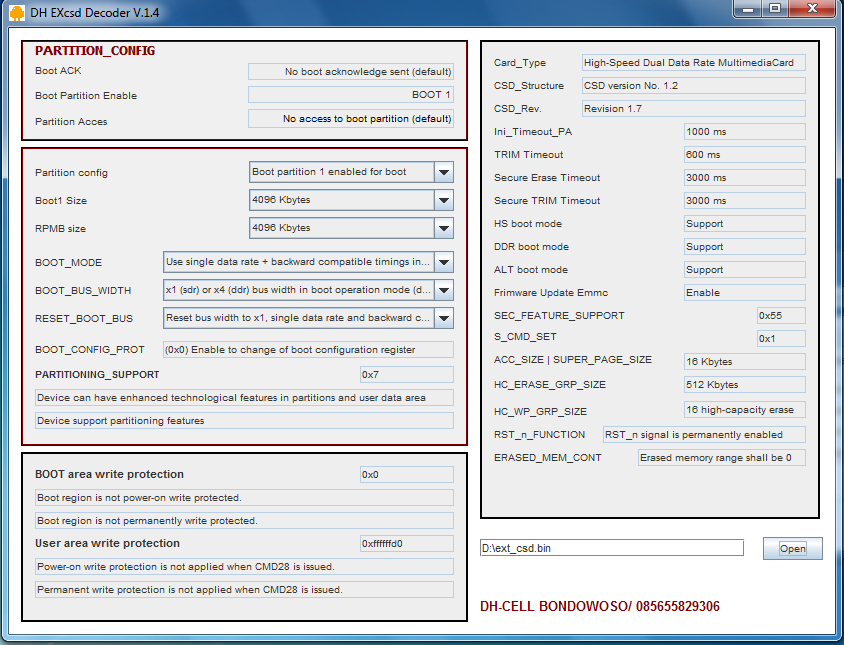Click the DH EXcsd Decoder app icon
844x645 pixels.
coord(17,12)
